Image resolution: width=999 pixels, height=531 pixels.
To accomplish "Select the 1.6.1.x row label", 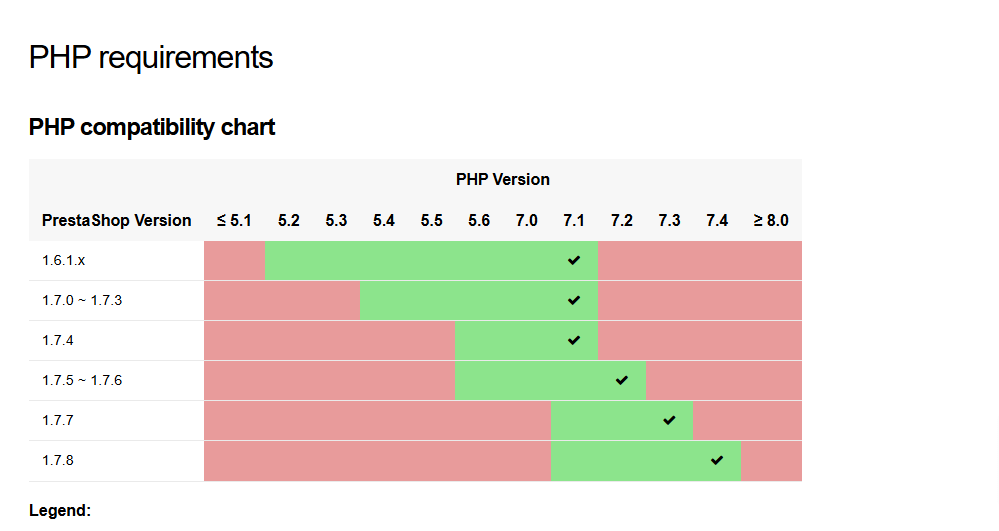I will click(64, 260).
